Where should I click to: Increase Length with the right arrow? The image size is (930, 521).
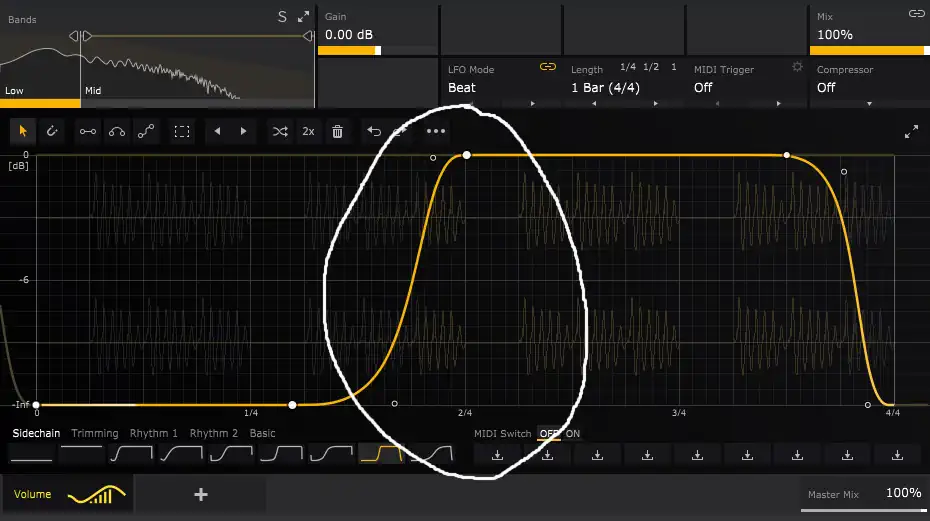(655, 103)
